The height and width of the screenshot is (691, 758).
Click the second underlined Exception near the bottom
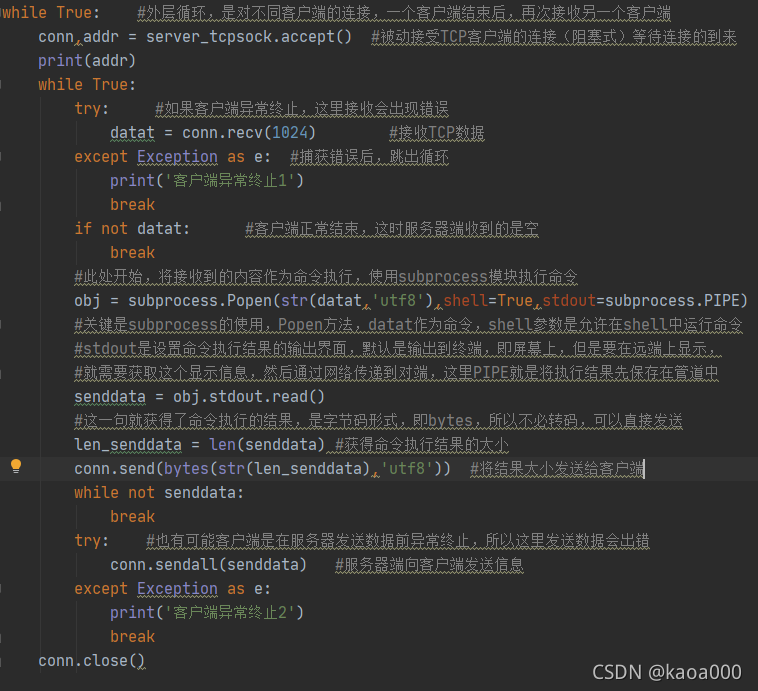[177, 588]
